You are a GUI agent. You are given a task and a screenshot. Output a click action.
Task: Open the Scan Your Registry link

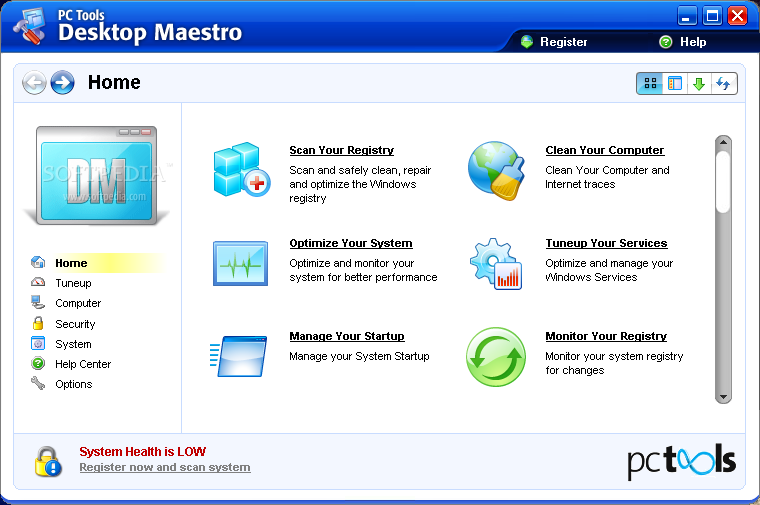click(x=342, y=150)
